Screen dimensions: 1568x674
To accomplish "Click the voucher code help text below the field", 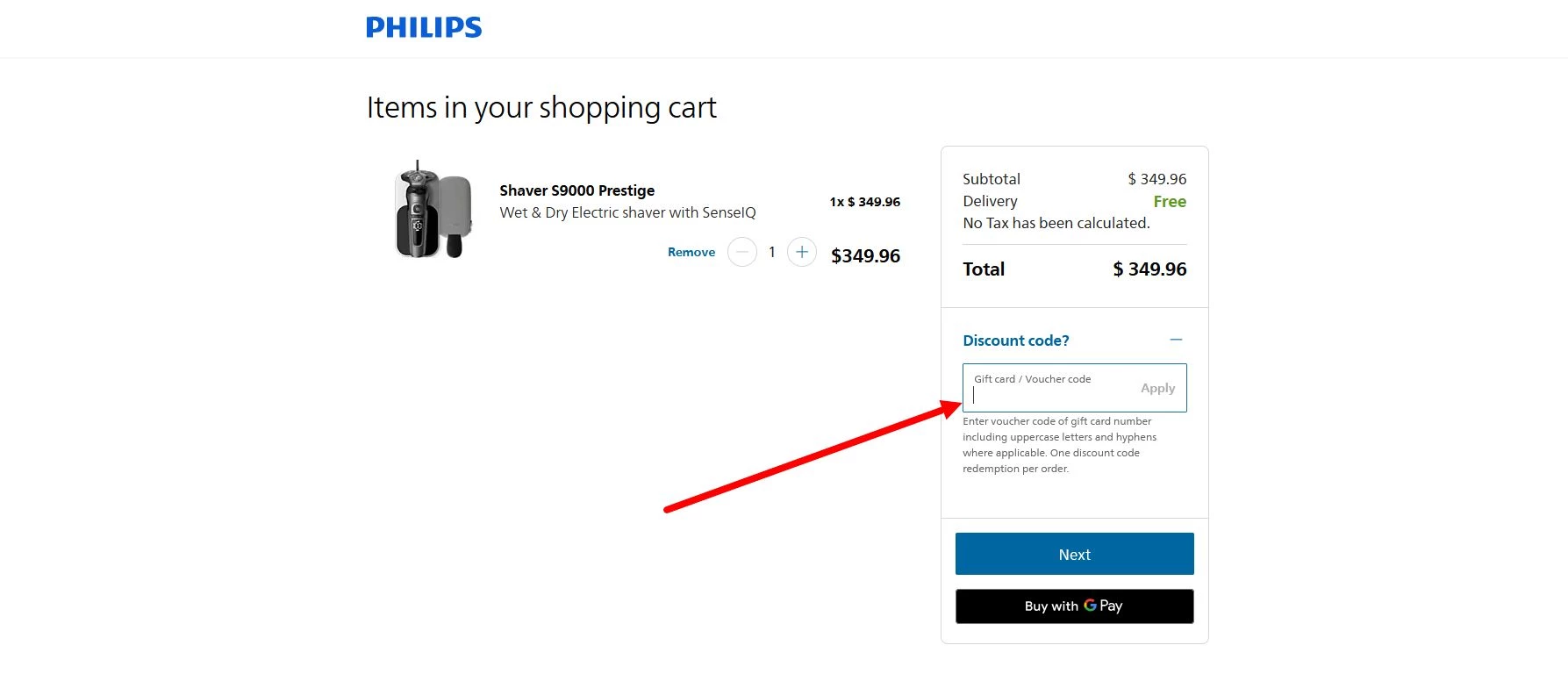I will [x=1058, y=444].
